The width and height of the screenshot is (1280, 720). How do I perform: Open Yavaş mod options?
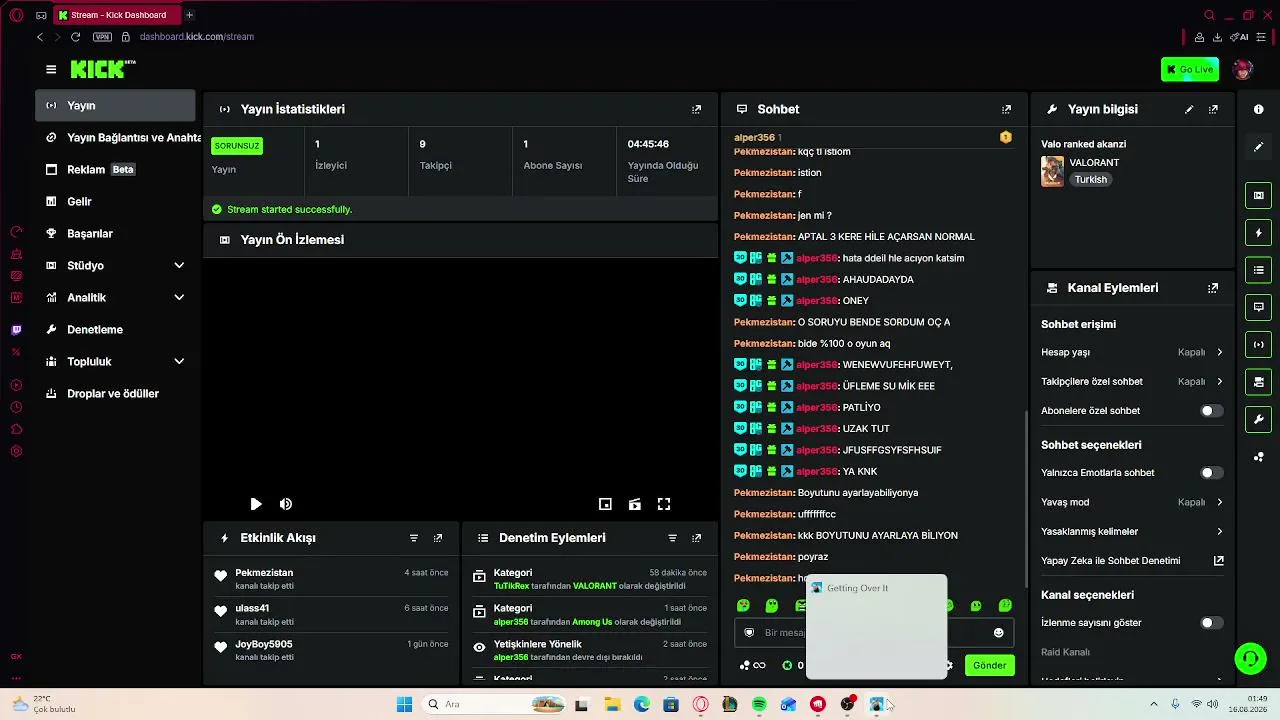pyautogui.click(x=1132, y=502)
